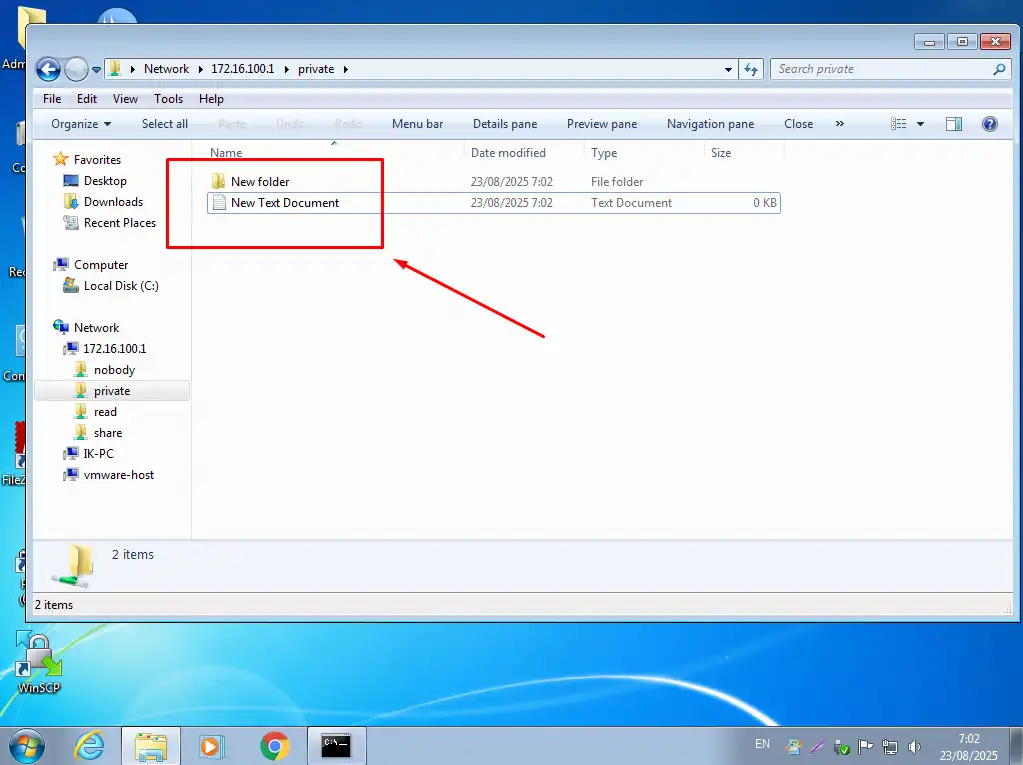Expand the address bar history dropdown

point(729,69)
